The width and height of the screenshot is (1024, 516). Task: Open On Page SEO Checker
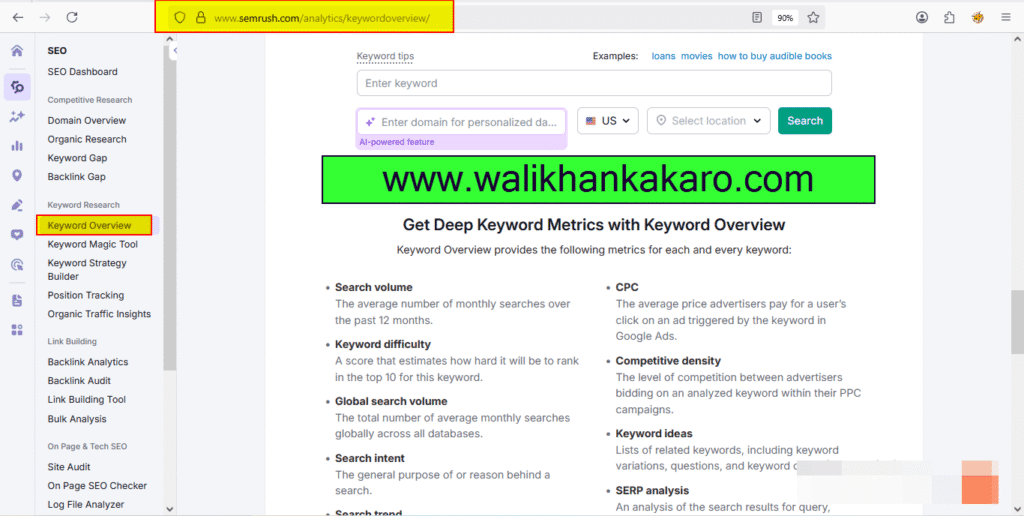[x=97, y=486]
